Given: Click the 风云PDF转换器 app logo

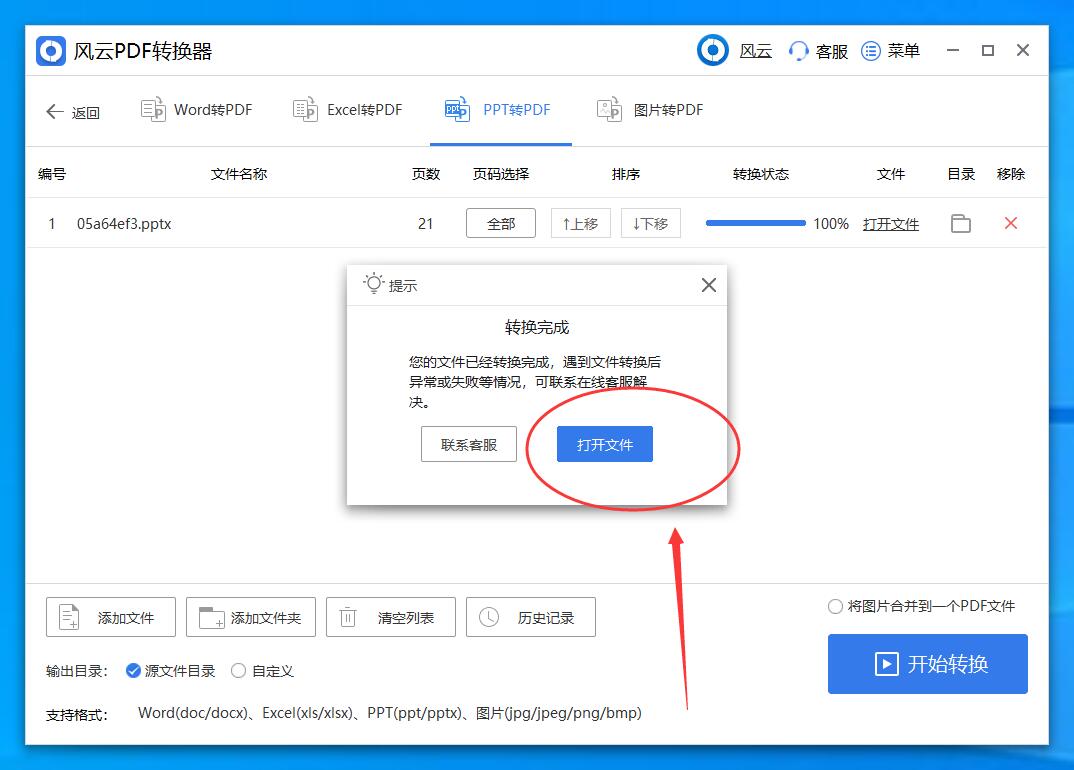Looking at the screenshot, I should [51, 51].
